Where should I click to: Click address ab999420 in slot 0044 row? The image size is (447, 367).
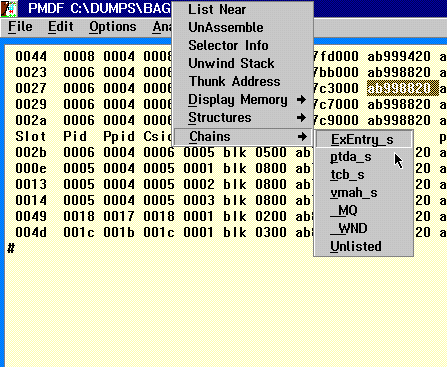coord(399,56)
